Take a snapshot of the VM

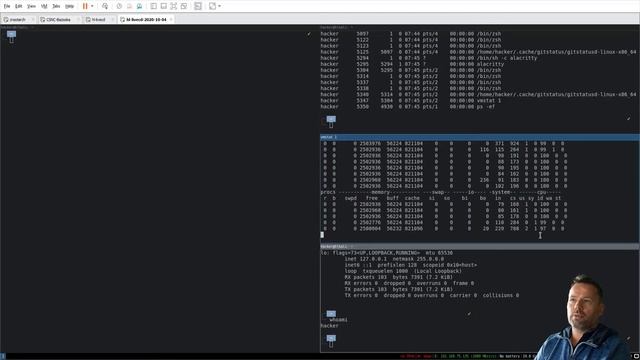[x=119, y=6]
